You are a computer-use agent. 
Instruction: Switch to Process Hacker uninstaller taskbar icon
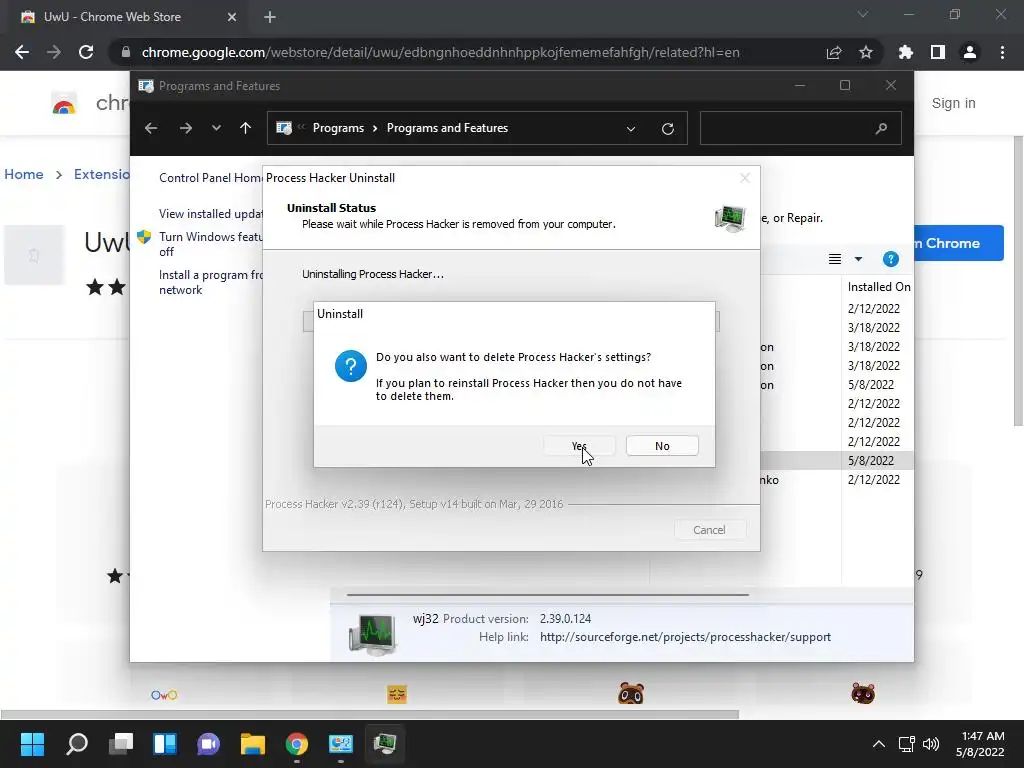[x=385, y=743]
